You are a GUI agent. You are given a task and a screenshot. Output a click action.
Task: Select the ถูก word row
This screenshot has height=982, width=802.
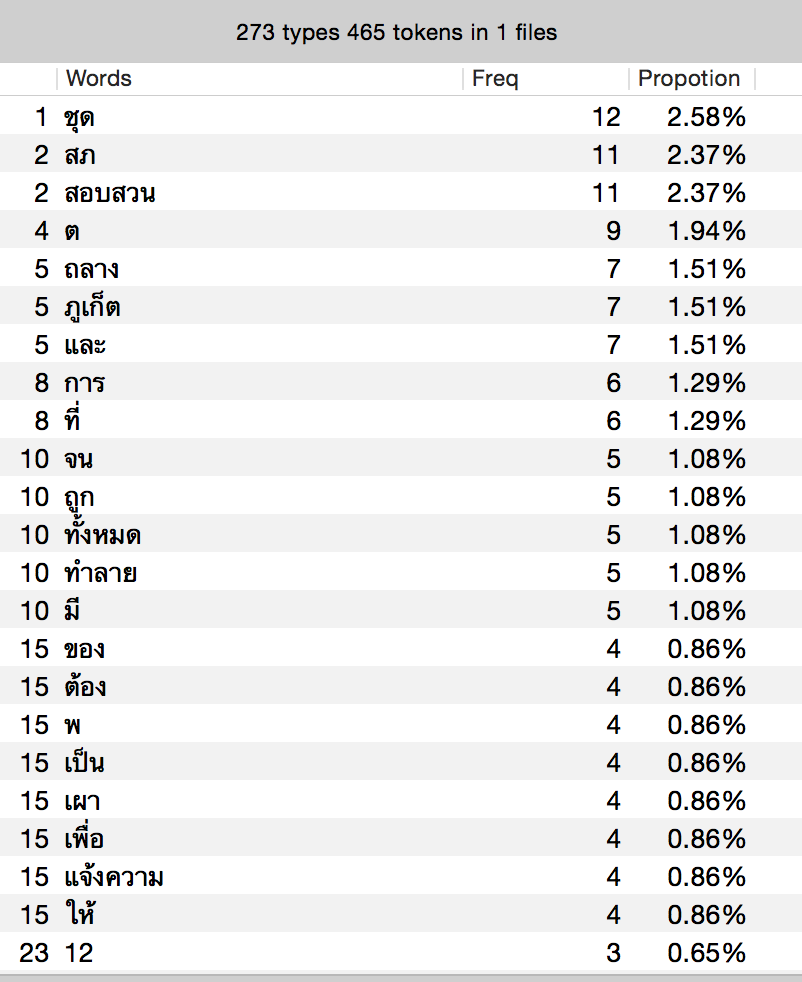point(79,498)
